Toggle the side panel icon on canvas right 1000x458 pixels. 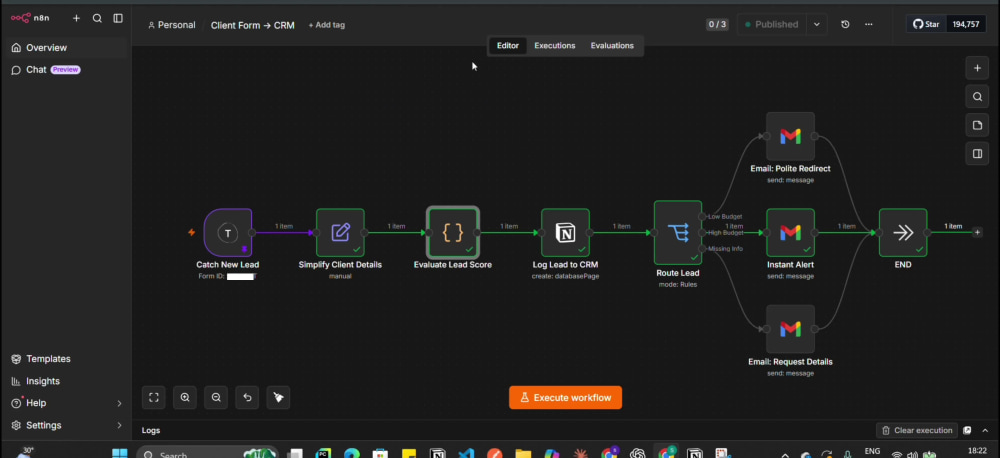click(x=977, y=154)
